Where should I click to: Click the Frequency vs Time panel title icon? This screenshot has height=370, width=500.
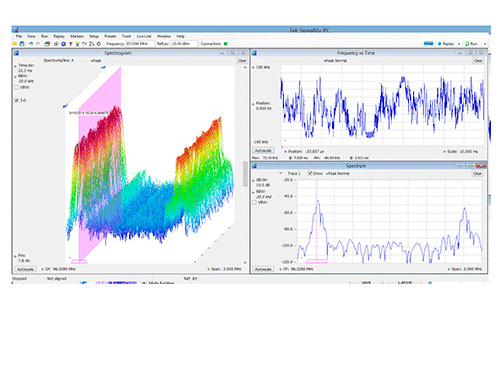click(x=255, y=53)
